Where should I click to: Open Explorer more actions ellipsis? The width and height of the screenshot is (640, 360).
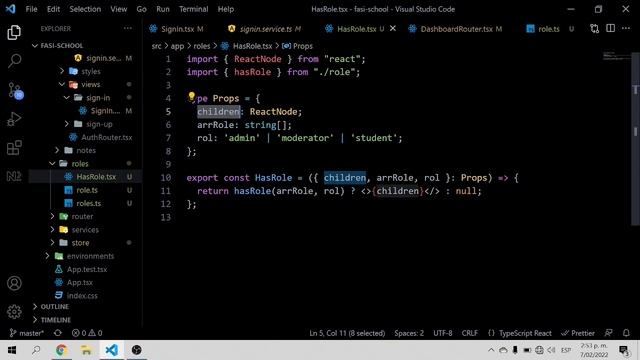[128, 29]
